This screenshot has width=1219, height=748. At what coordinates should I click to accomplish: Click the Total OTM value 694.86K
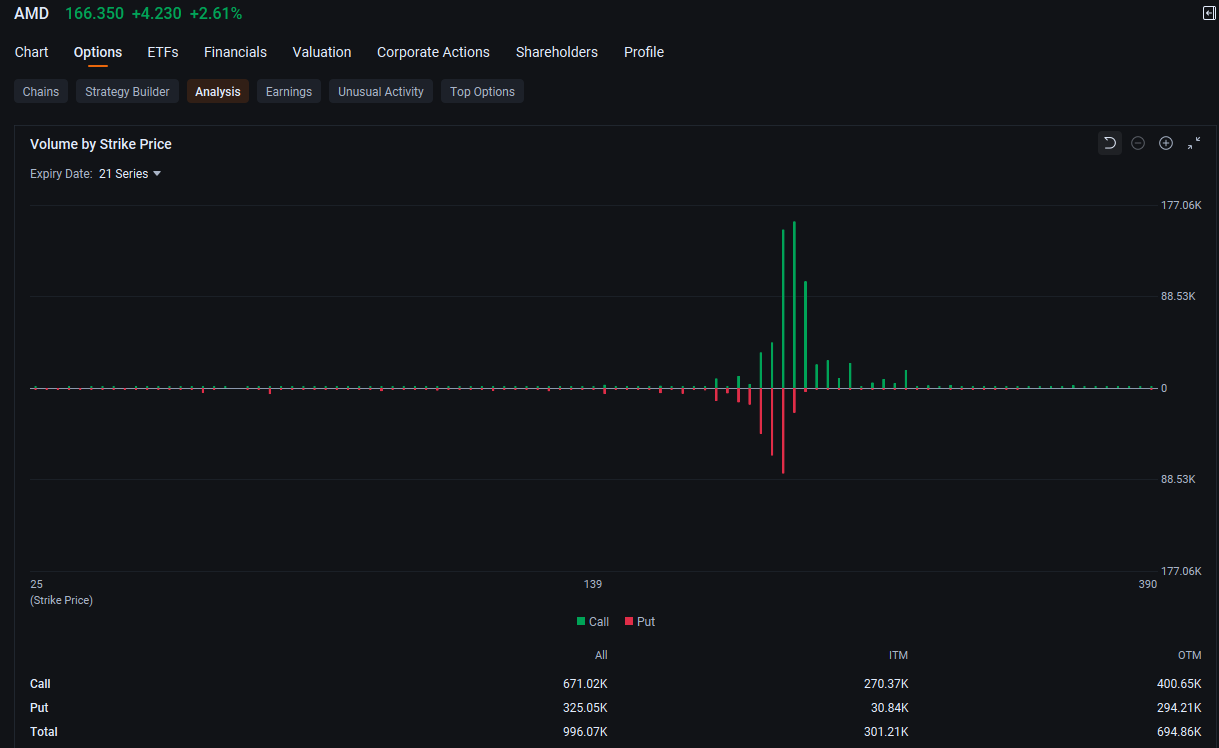pos(1180,732)
